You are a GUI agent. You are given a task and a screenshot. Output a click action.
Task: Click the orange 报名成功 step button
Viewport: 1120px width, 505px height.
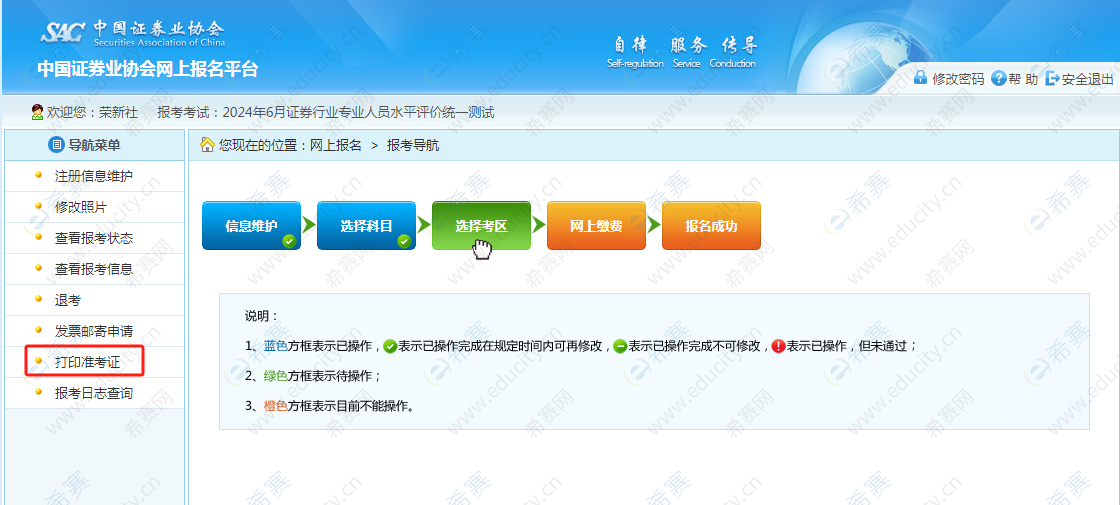pos(711,226)
